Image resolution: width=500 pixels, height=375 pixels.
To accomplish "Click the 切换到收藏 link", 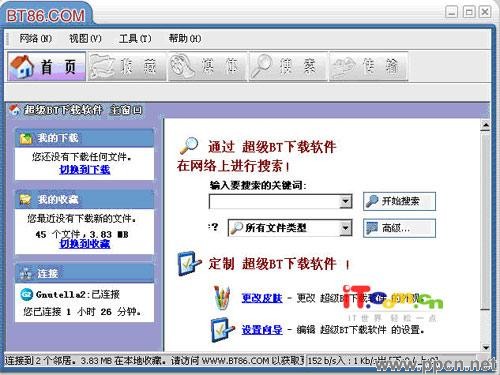I will [x=85, y=244].
